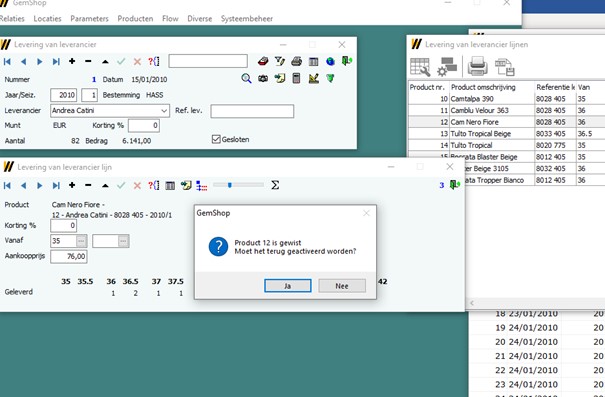Image resolution: width=605 pixels, height=397 pixels.
Task: Open the second empty size picker beside Vanaf
Action: [x=123, y=241]
